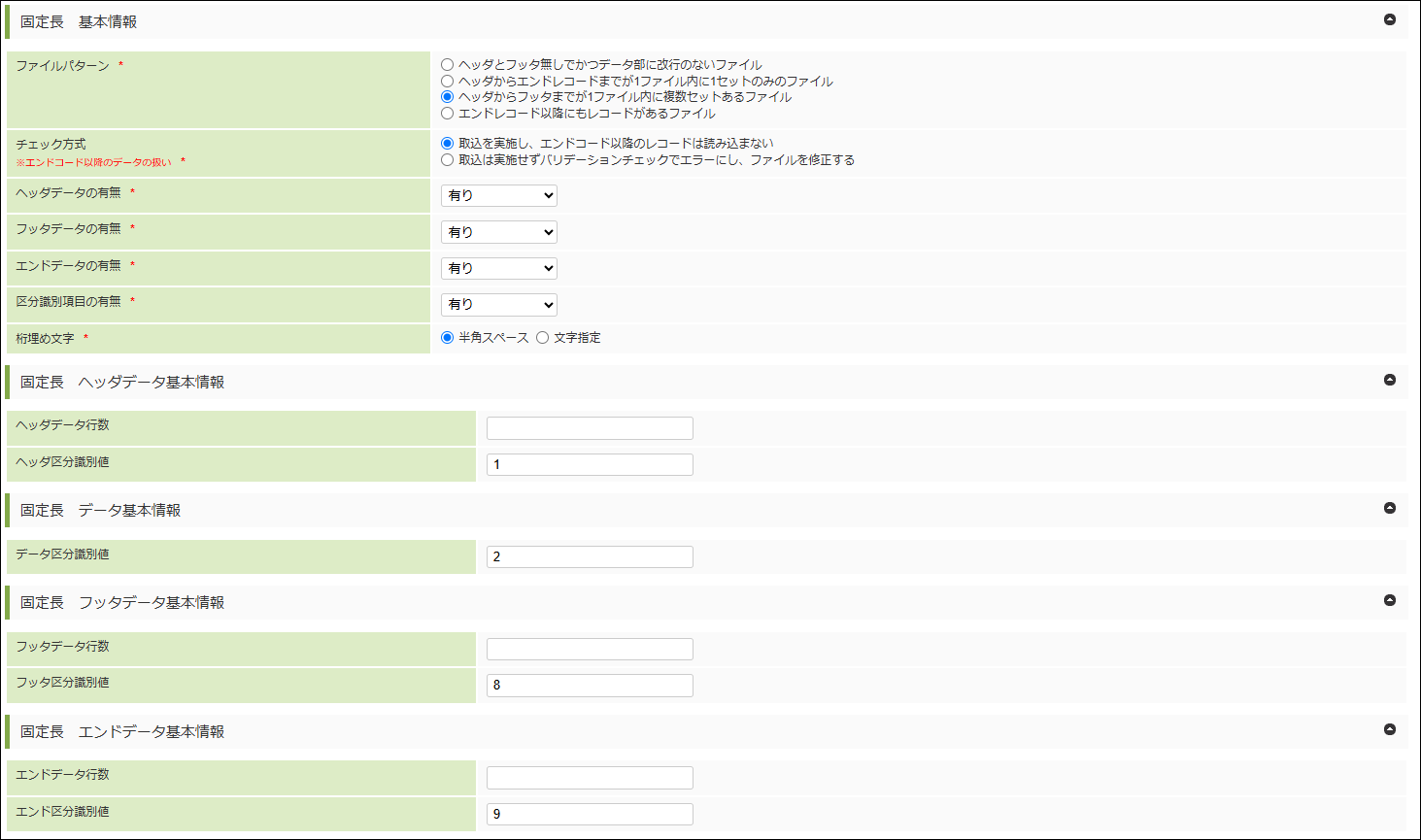The height and width of the screenshot is (840, 1421).
Task: Select ヘッダからエンドレコードまでが1ファイル内に1セットのみ option
Action: 448,82
